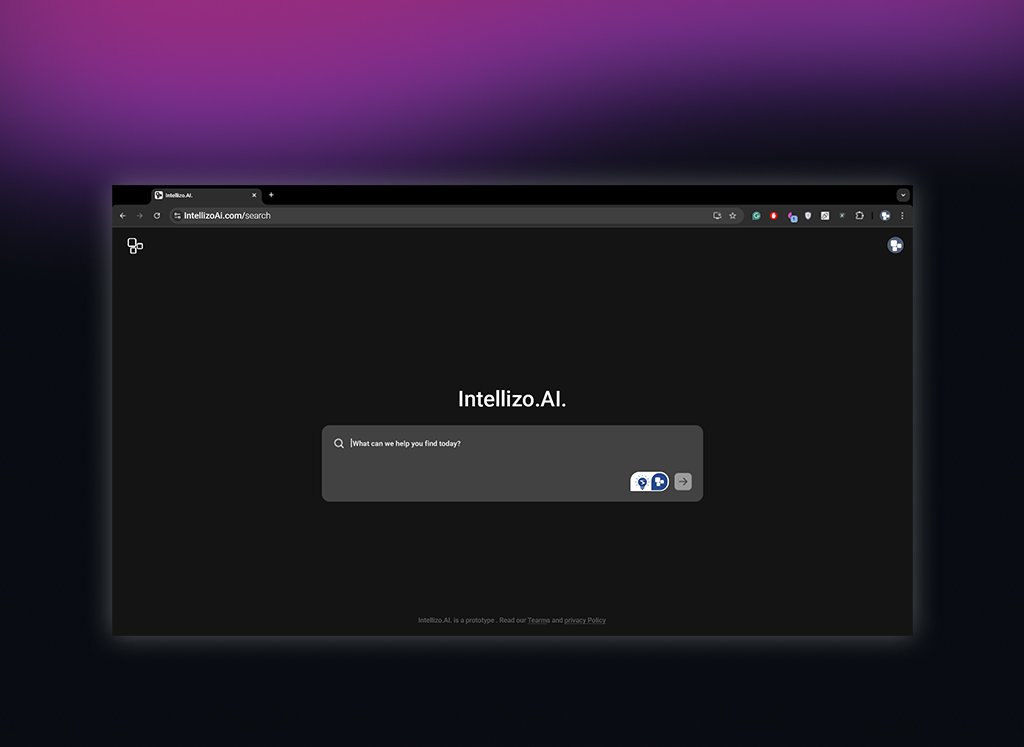Image resolution: width=1024 pixels, height=747 pixels.
Task: Open the Extensions puzzle piece menu
Action: click(859, 216)
